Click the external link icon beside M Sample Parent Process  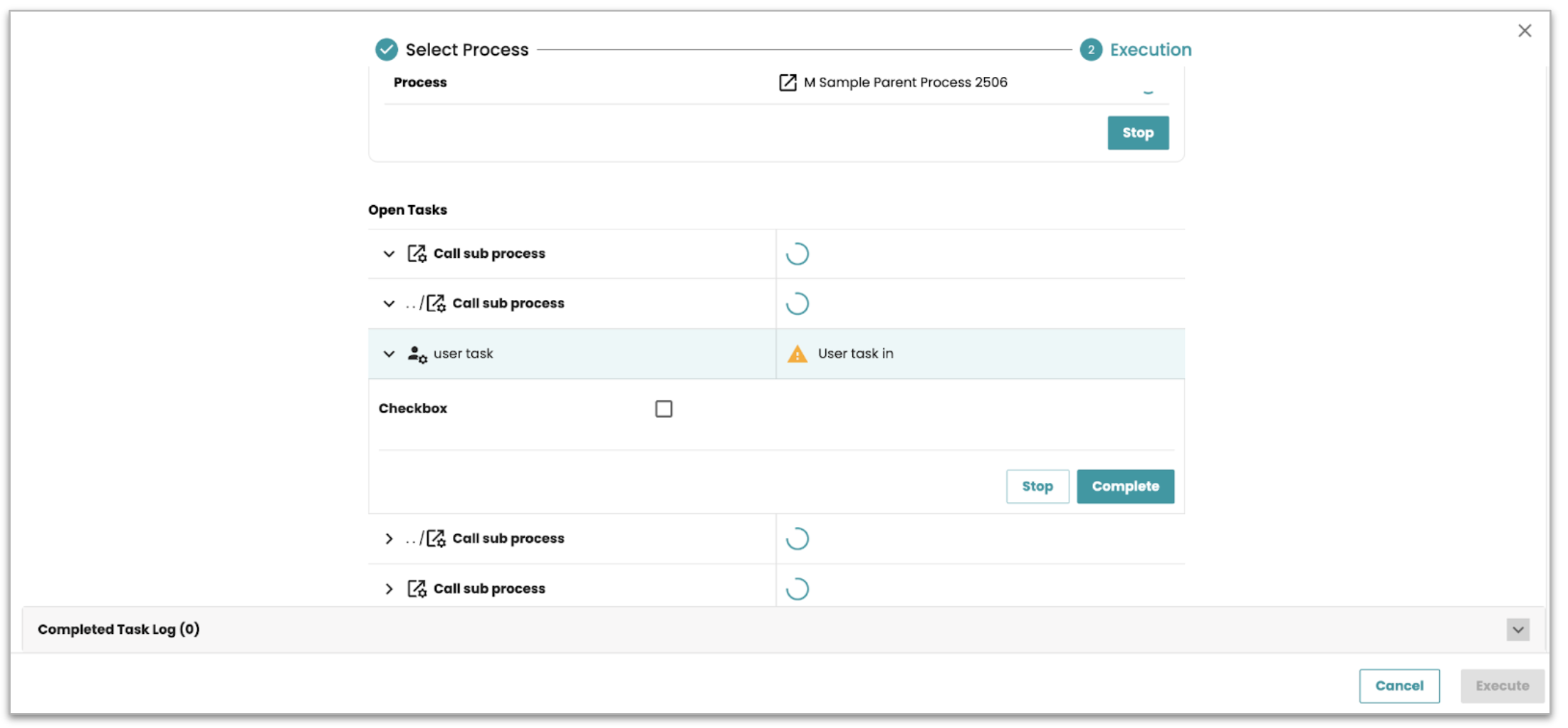(787, 83)
